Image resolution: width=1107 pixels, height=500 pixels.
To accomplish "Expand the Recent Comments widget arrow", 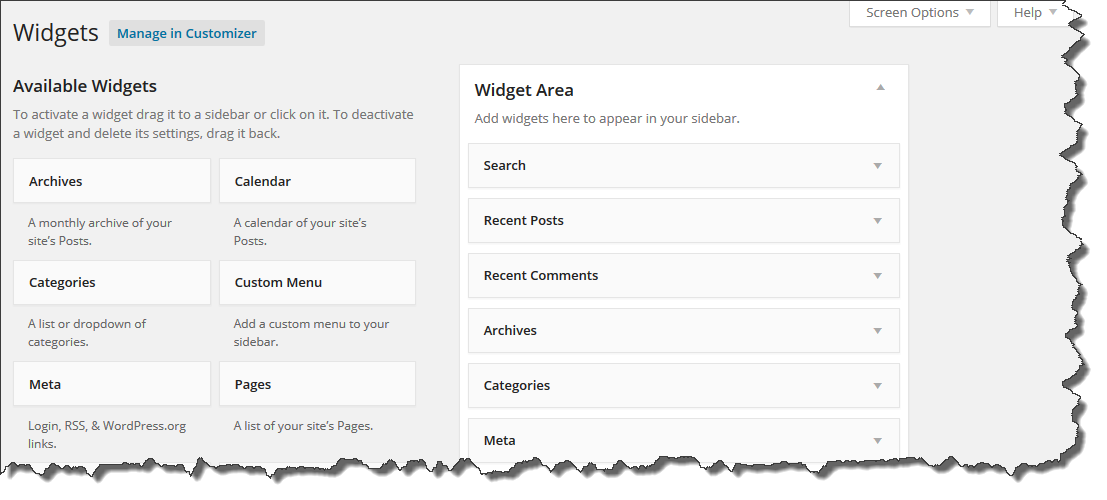I will coord(877,276).
